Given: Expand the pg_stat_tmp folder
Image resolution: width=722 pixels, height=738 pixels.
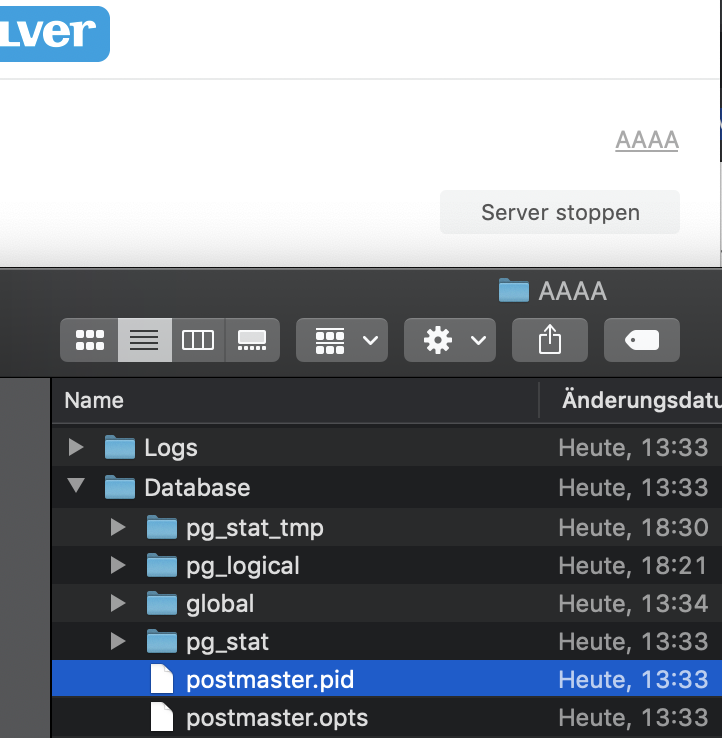Looking at the screenshot, I should (x=118, y=527).
